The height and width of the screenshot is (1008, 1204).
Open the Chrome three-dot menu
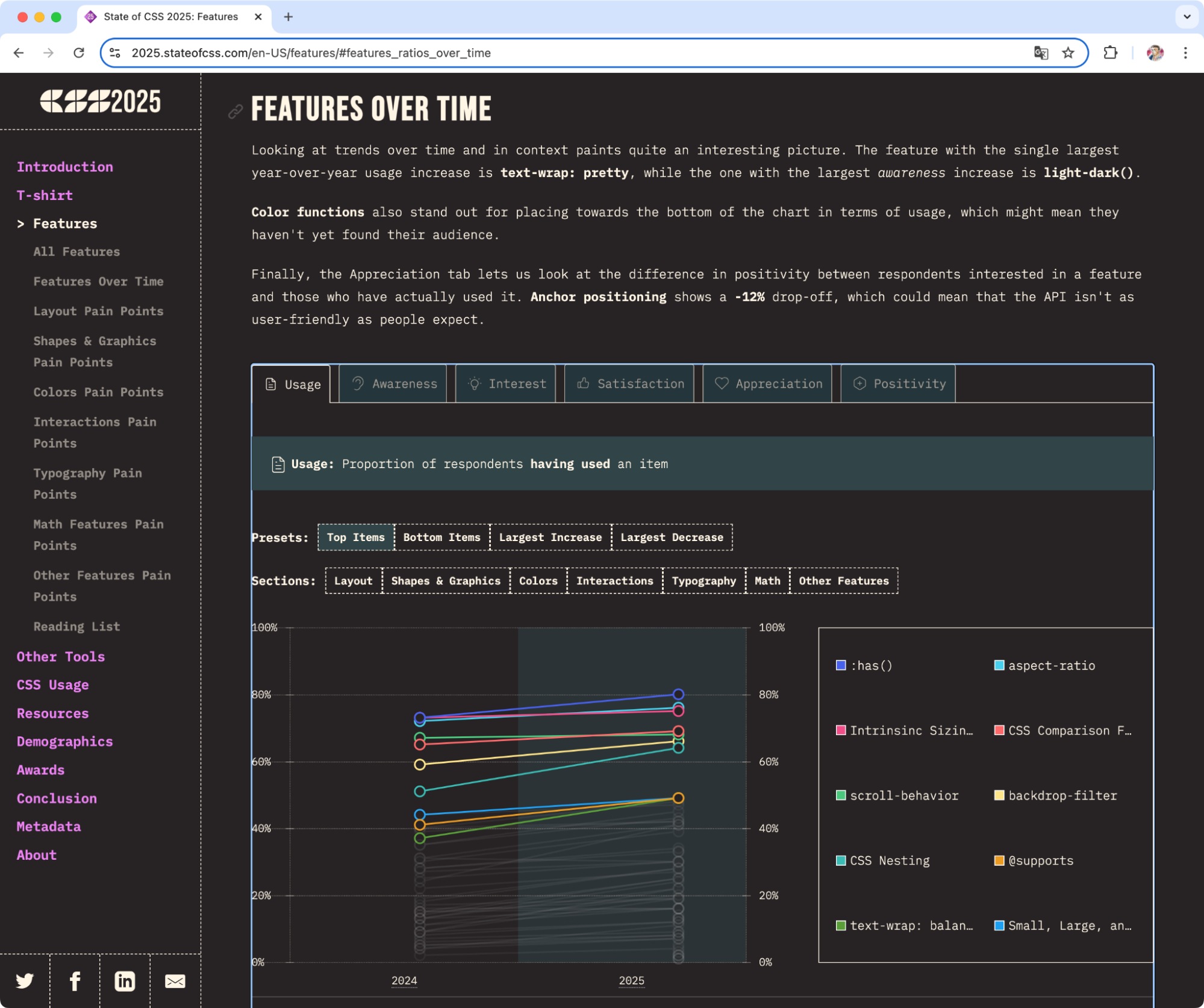(x=1185, y=53)
